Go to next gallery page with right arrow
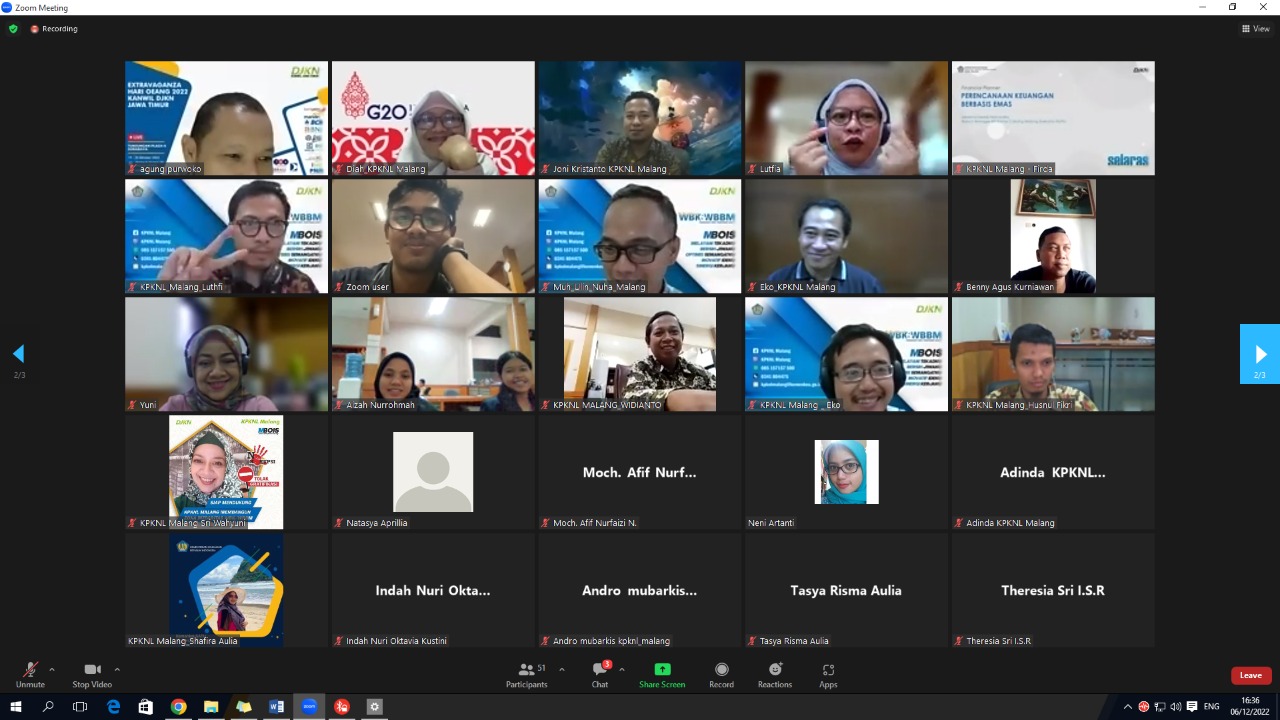This screenshot has width=1280, height=720. [1260, 354]
